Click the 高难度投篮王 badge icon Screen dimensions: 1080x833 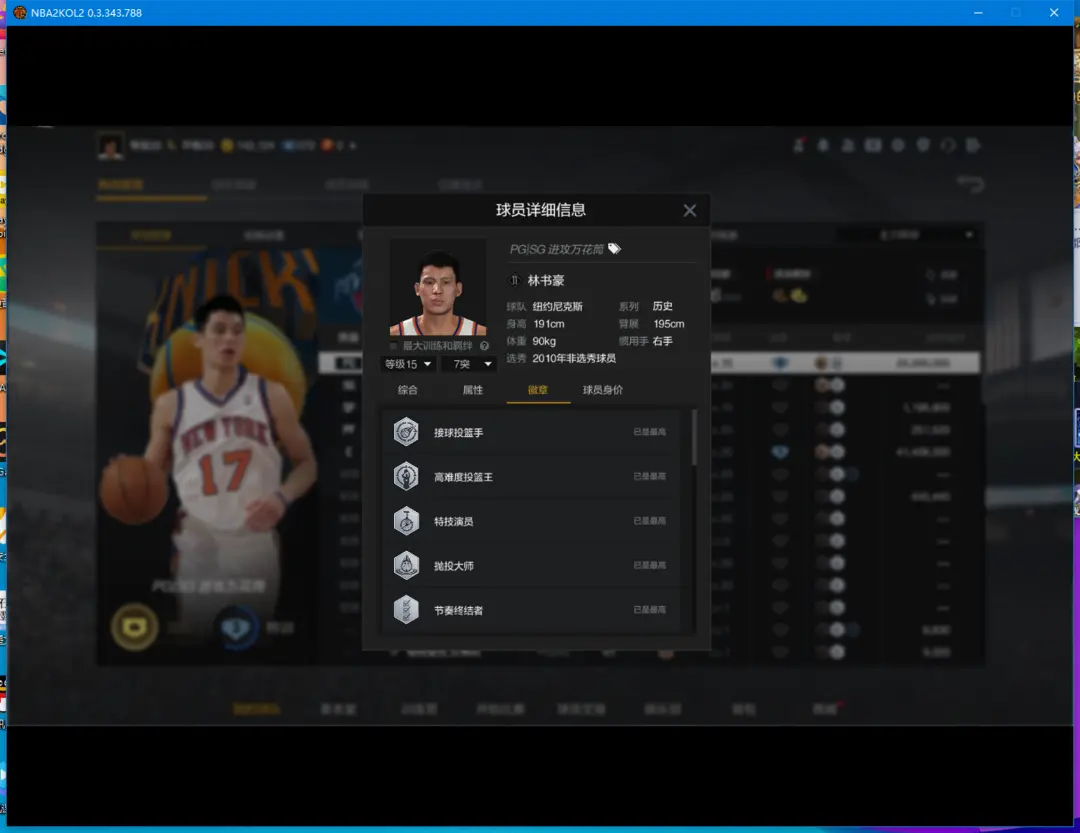406,476
